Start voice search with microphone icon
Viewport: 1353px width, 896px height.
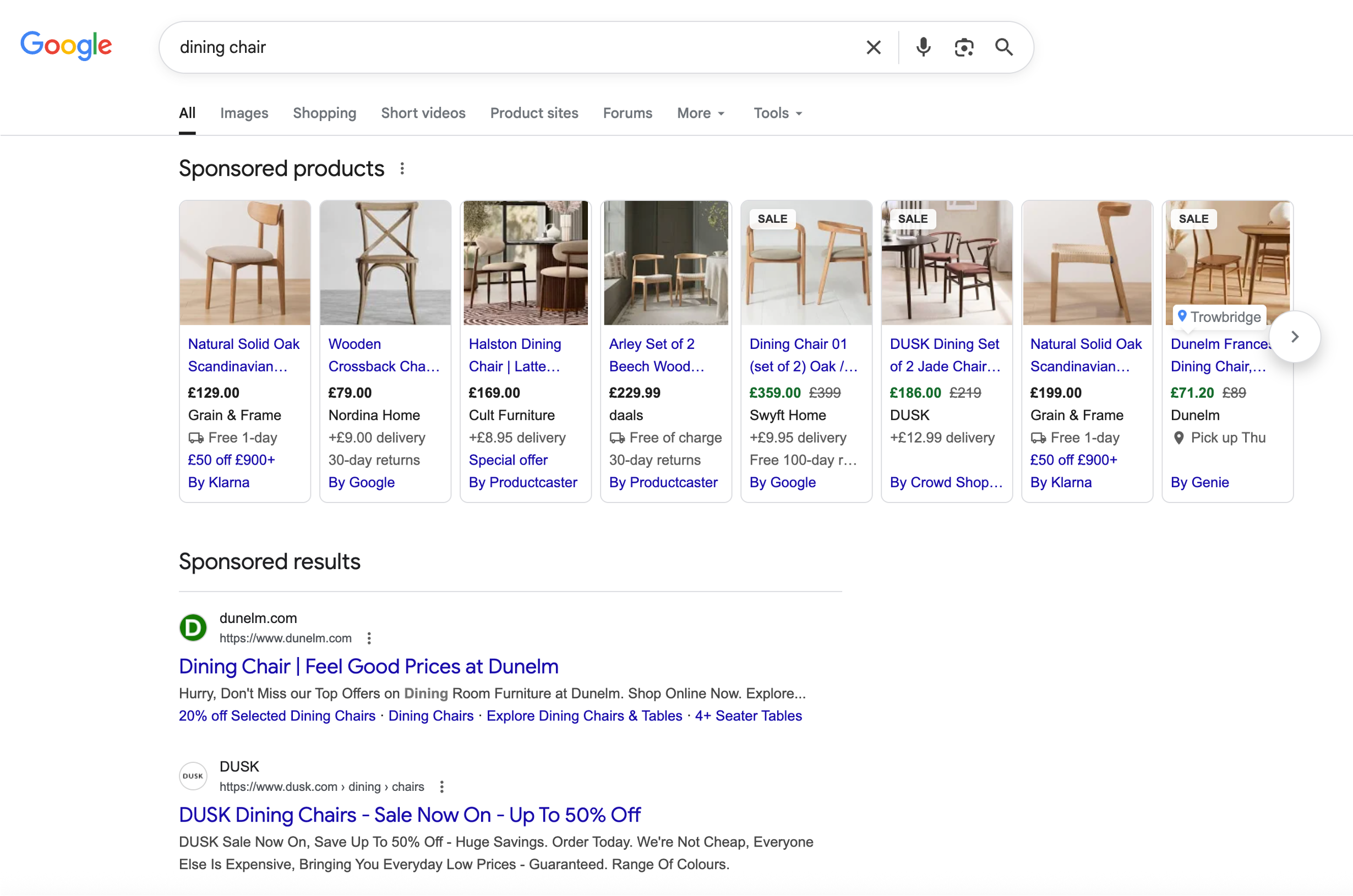(923, 47)
